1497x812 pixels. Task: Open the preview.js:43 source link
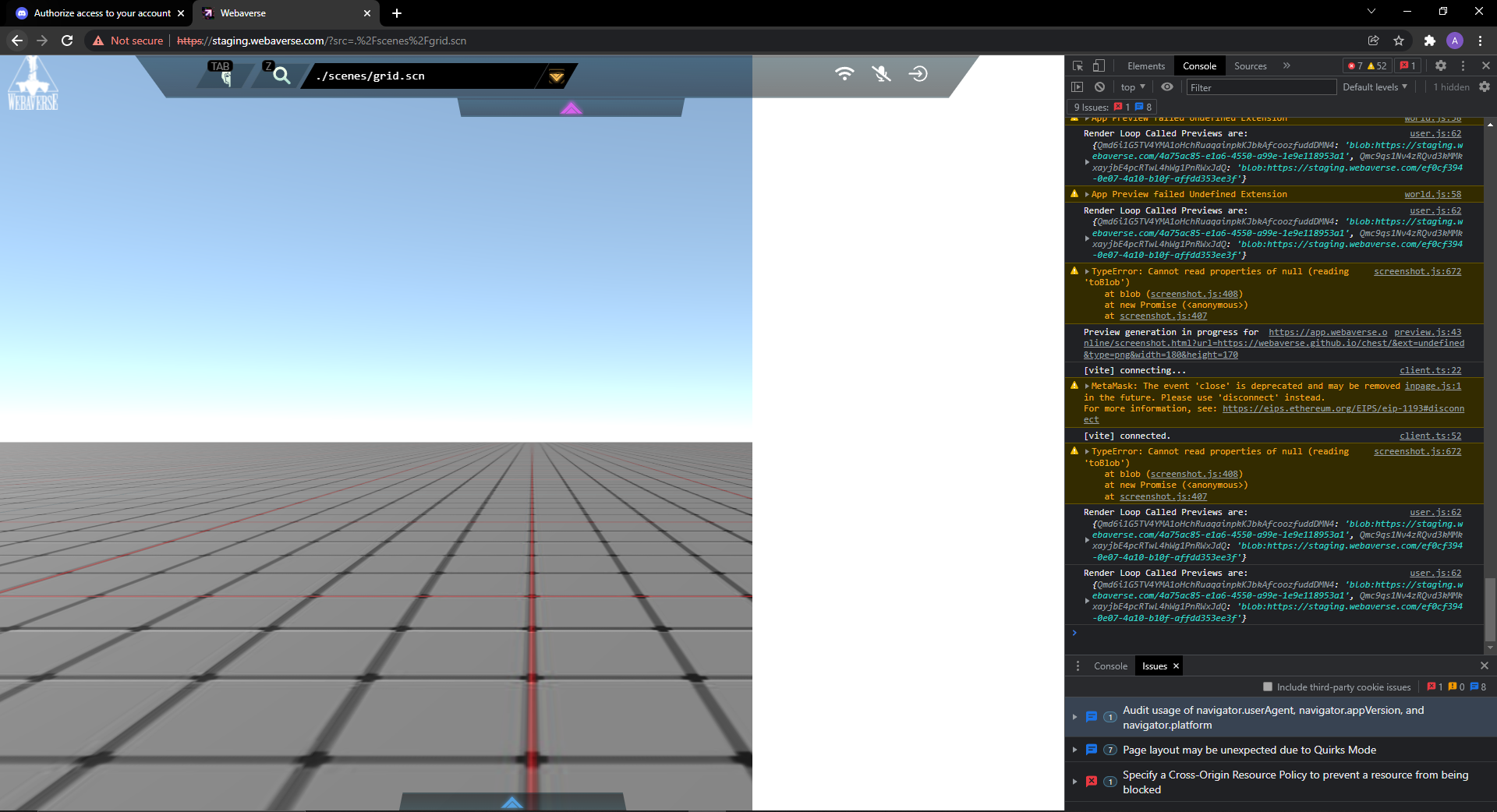[x=1428, y=332]
